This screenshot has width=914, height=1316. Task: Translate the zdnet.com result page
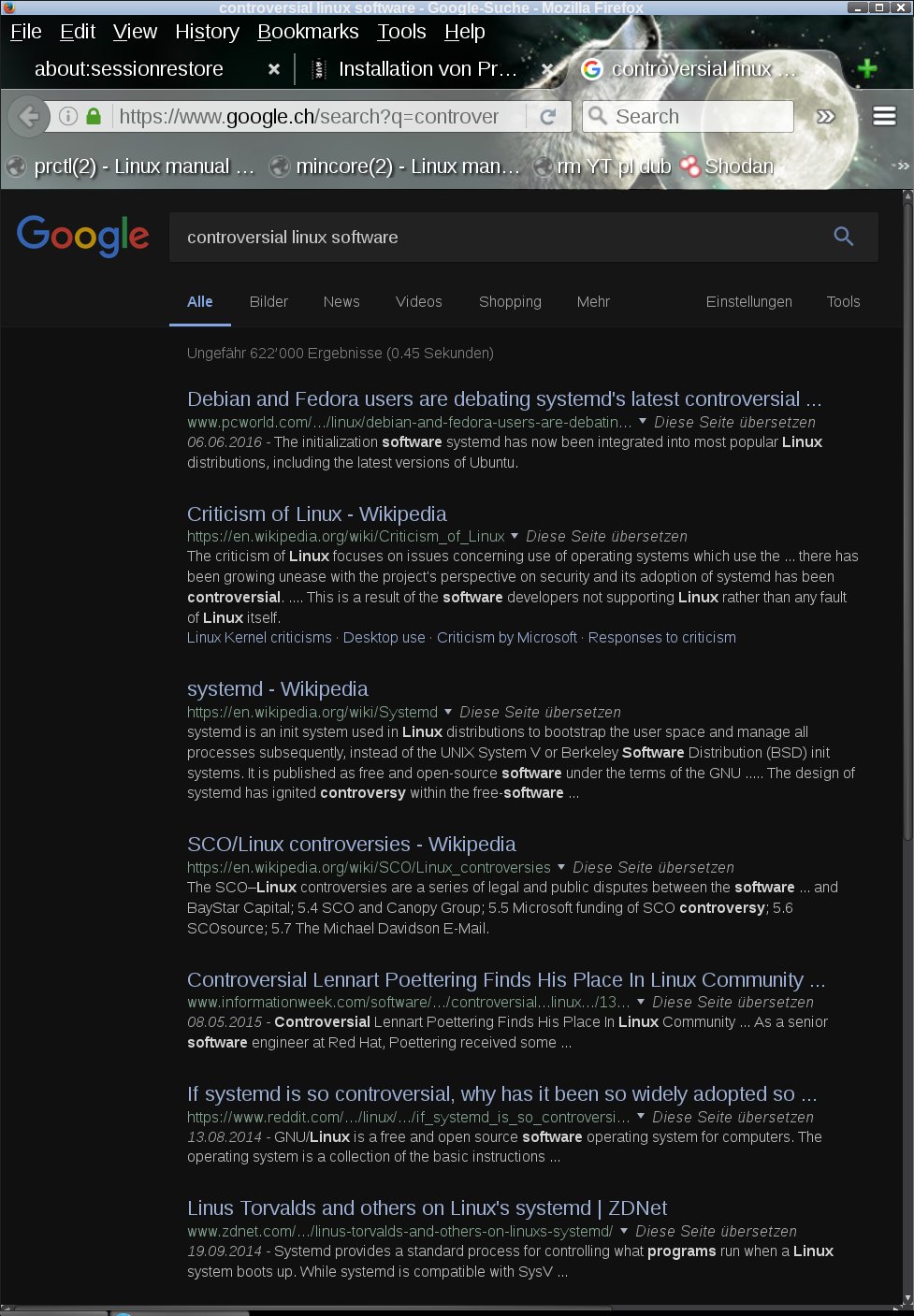coord(717,1231)
